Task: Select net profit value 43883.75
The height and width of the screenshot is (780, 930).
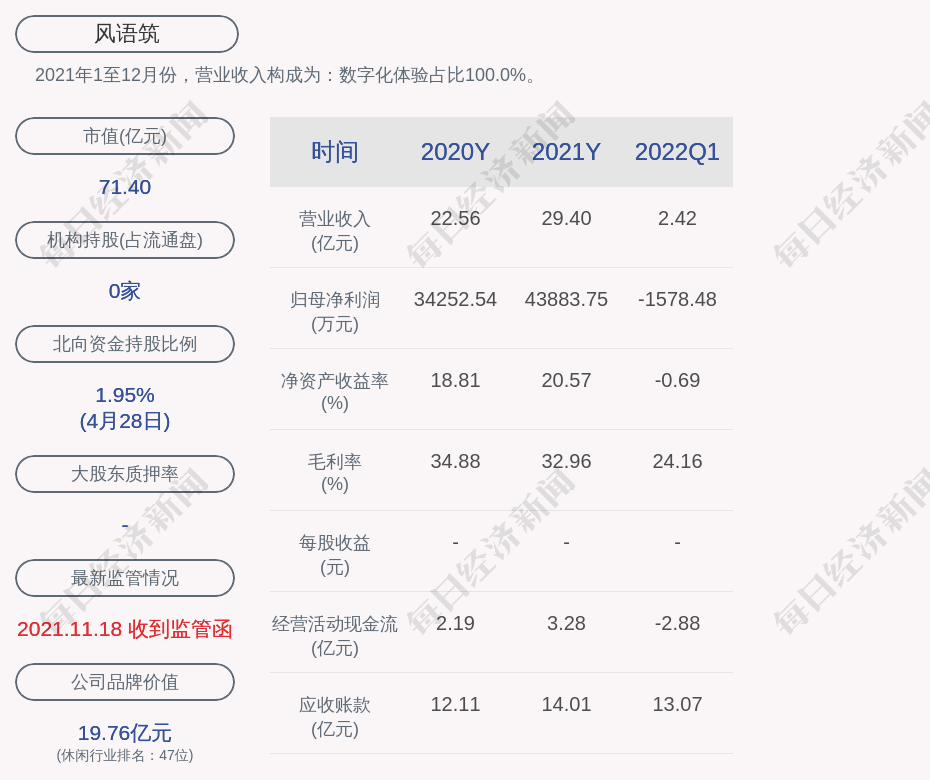Action: (x=566, y=299)
